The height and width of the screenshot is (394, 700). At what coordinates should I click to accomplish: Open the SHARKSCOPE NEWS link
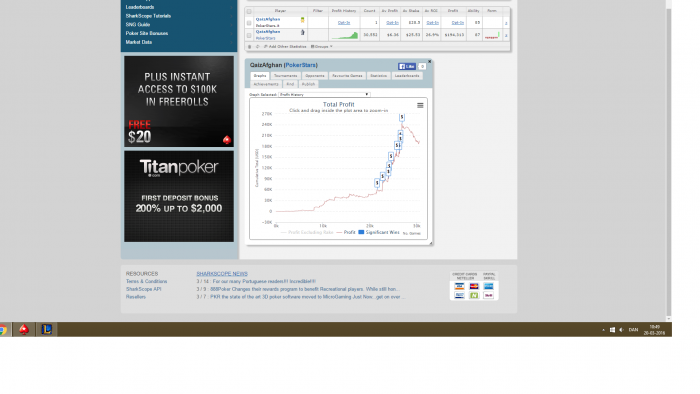point(222,274)
